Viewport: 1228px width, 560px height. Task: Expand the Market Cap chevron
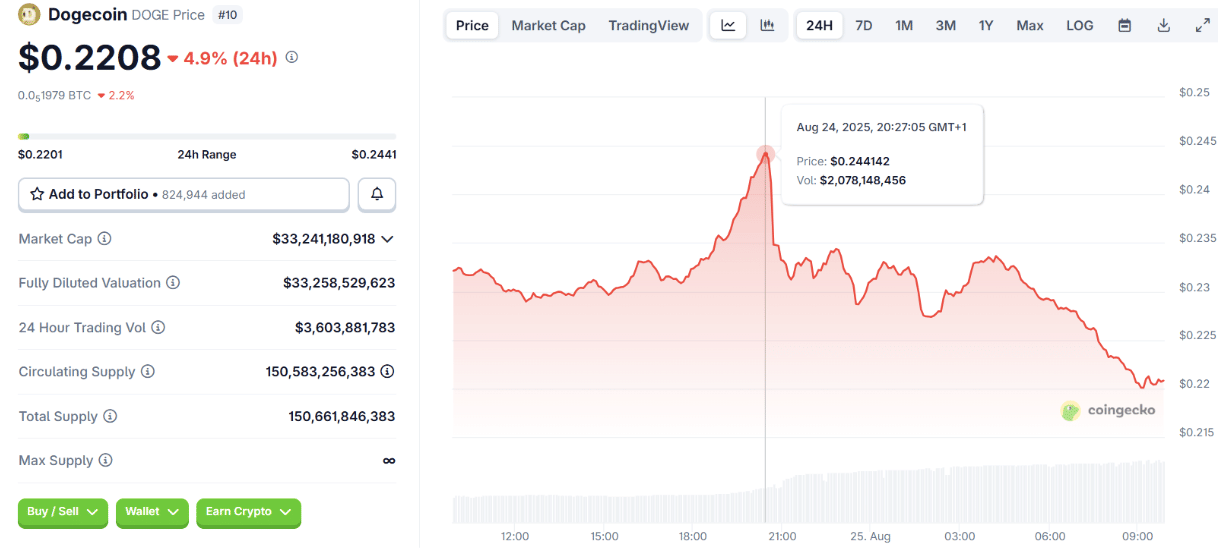[387, 239]
